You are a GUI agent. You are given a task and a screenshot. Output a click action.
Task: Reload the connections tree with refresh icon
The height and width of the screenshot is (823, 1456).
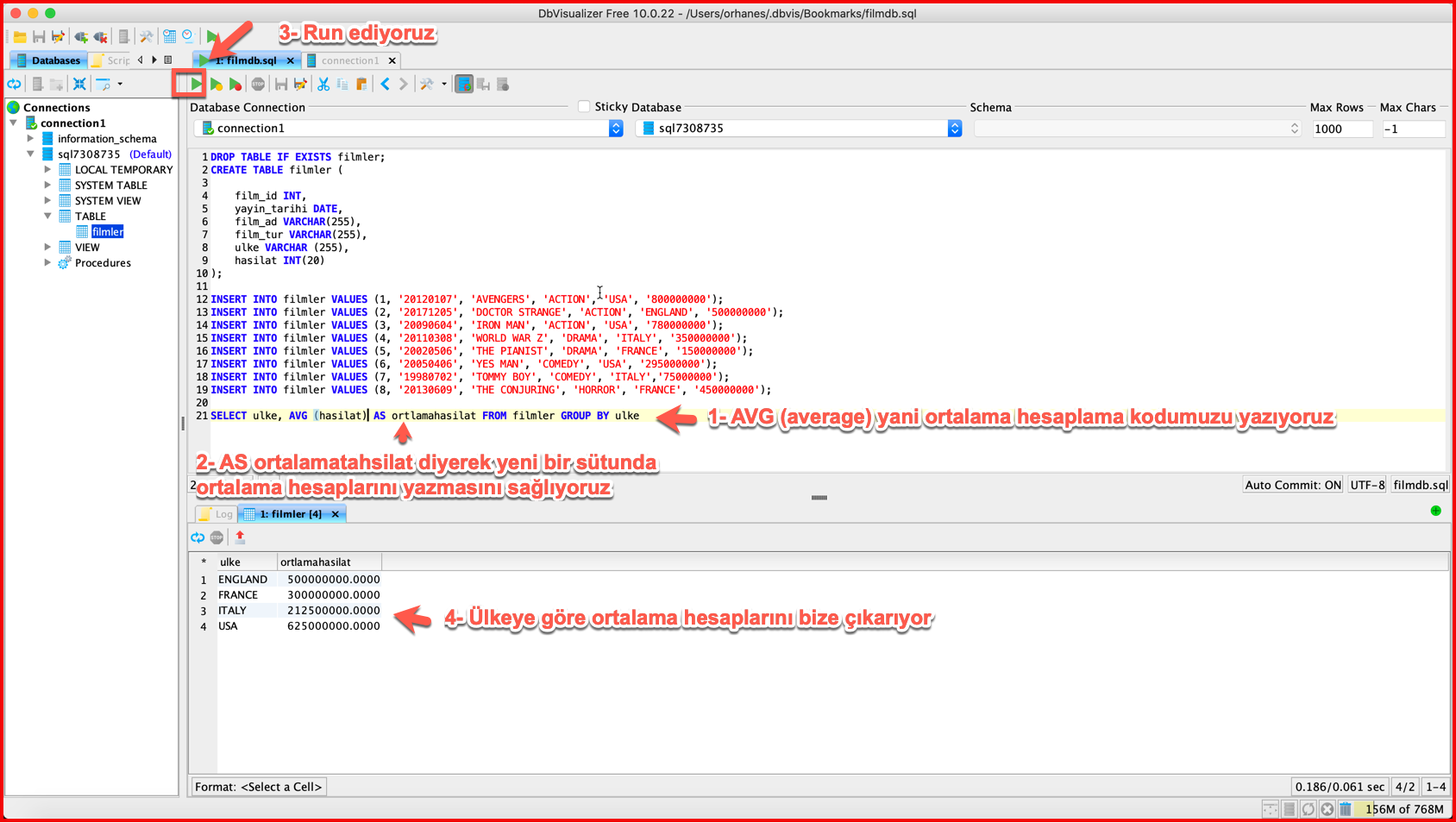click(15, 84)
